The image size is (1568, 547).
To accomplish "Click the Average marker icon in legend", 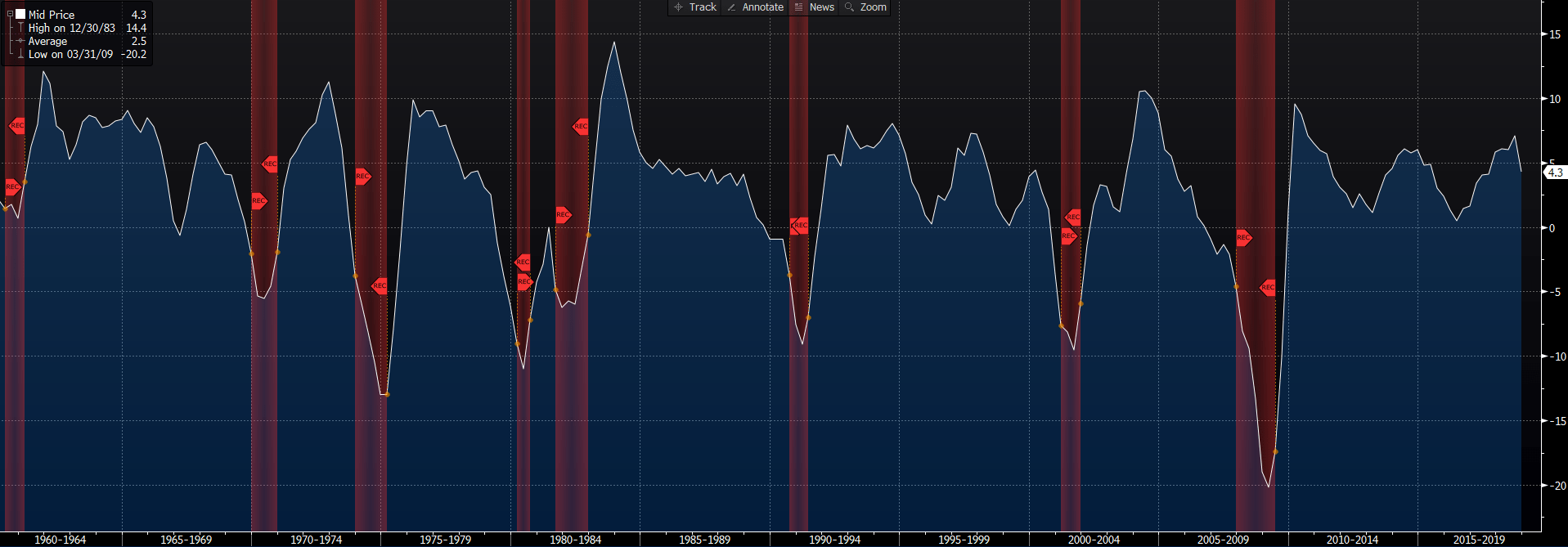I will (20, 41).
